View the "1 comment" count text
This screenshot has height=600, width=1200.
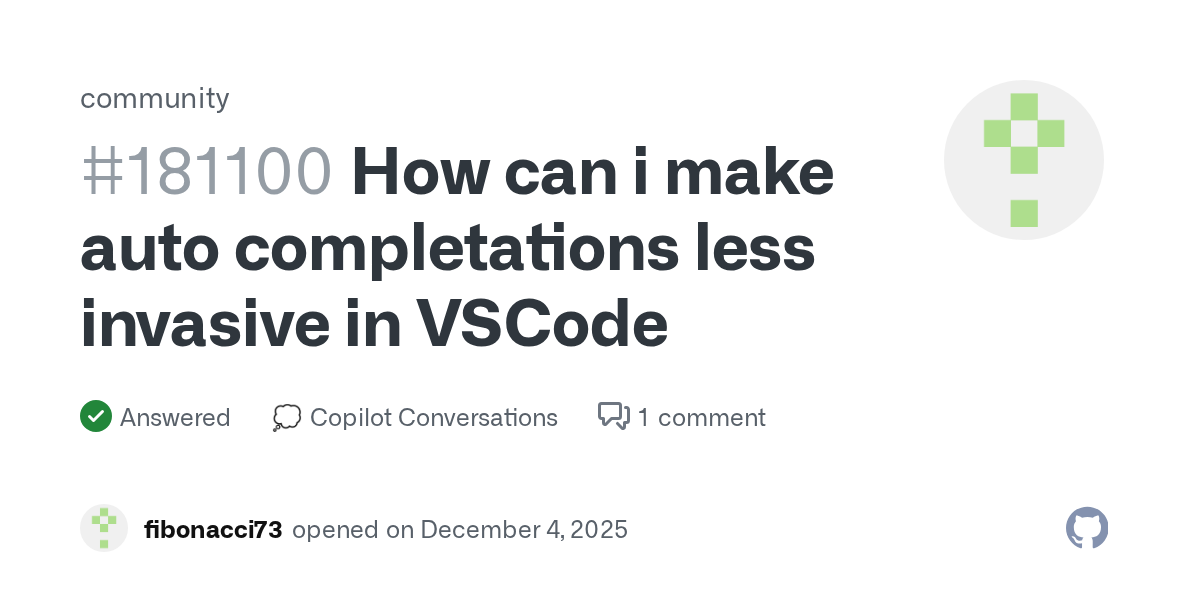(701, 417)
